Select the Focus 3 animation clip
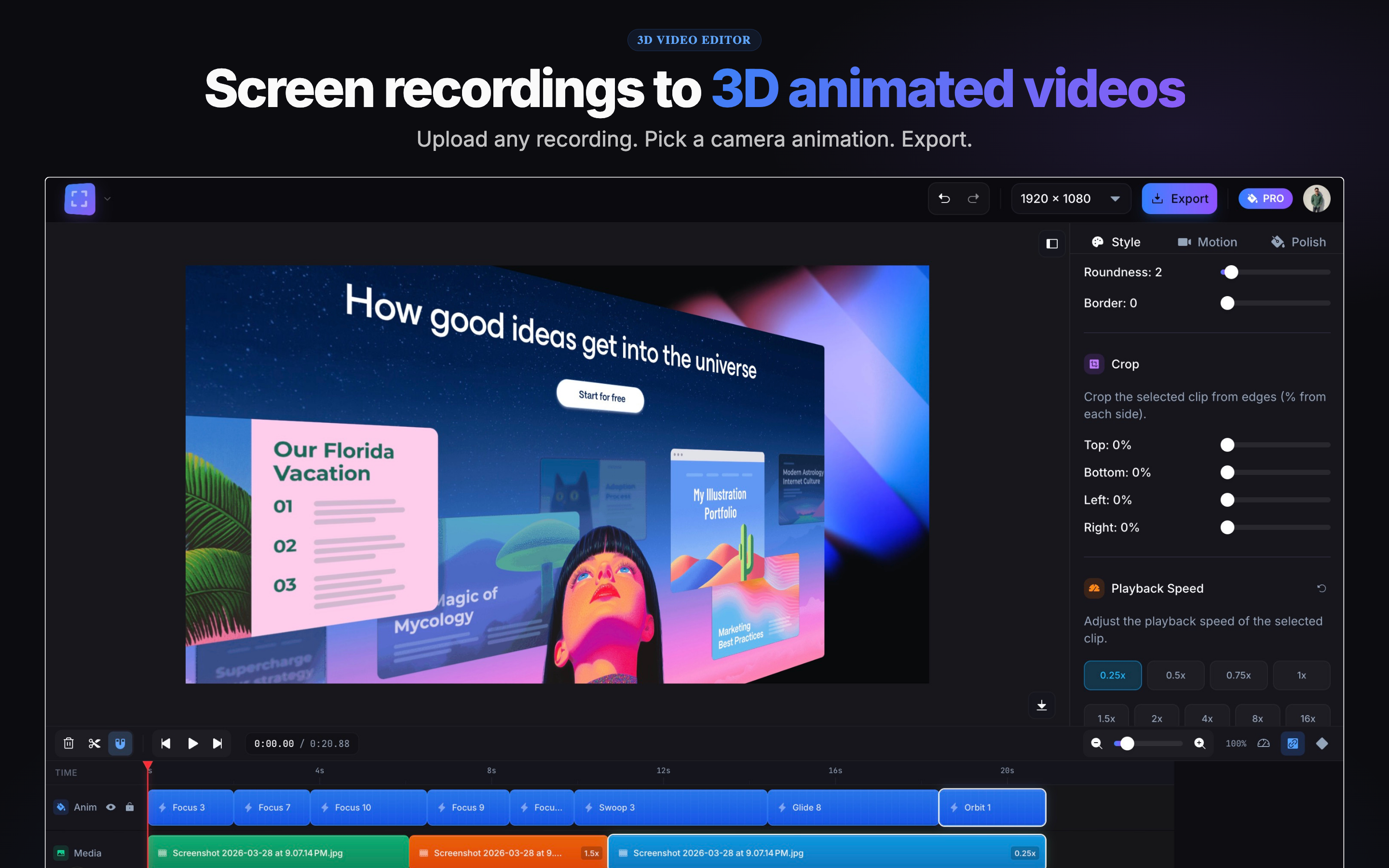This screenshot has width=1389, height=868. 191,807
